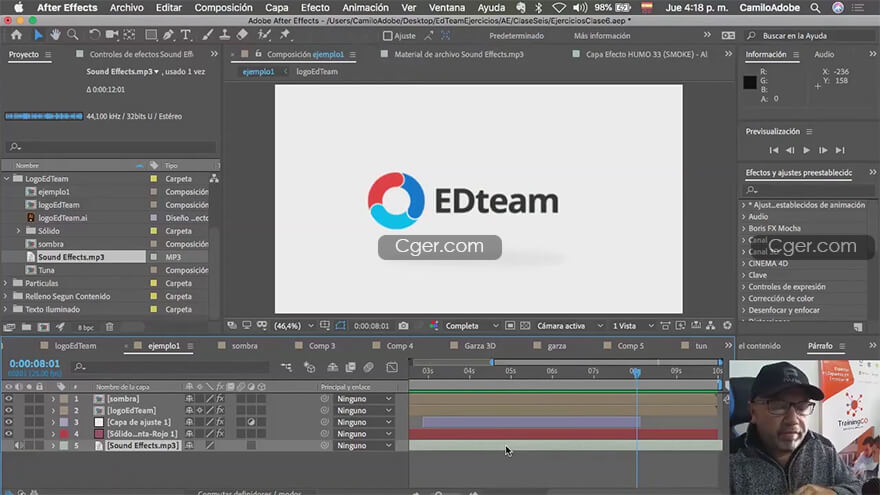The height and width of the screenshot is (495, 880).
Task: Click the snapshot camera icon in viewer
Action: (x=404, y=326)
